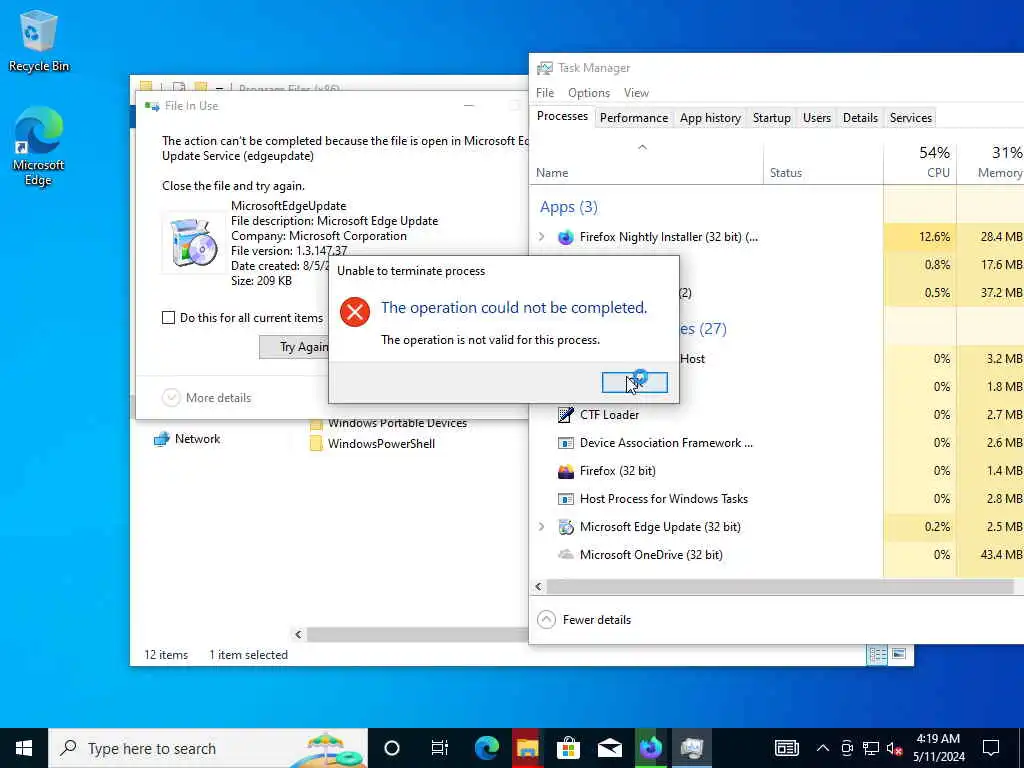The height and width of the screenshot is (768, 1024).
Task: Open the Mail app from taskbar
Action: (609, 748)
